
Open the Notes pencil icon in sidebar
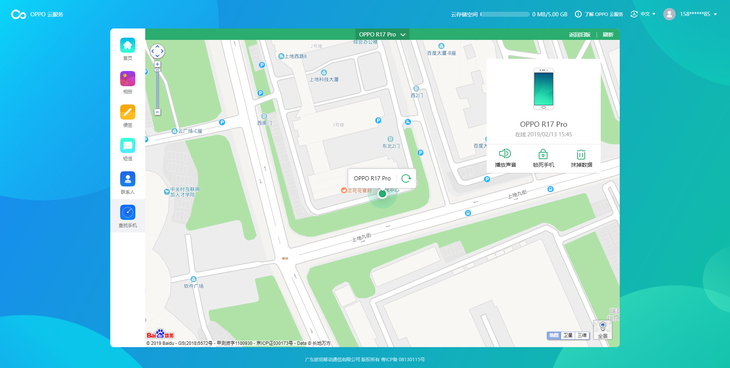(128, 112)
